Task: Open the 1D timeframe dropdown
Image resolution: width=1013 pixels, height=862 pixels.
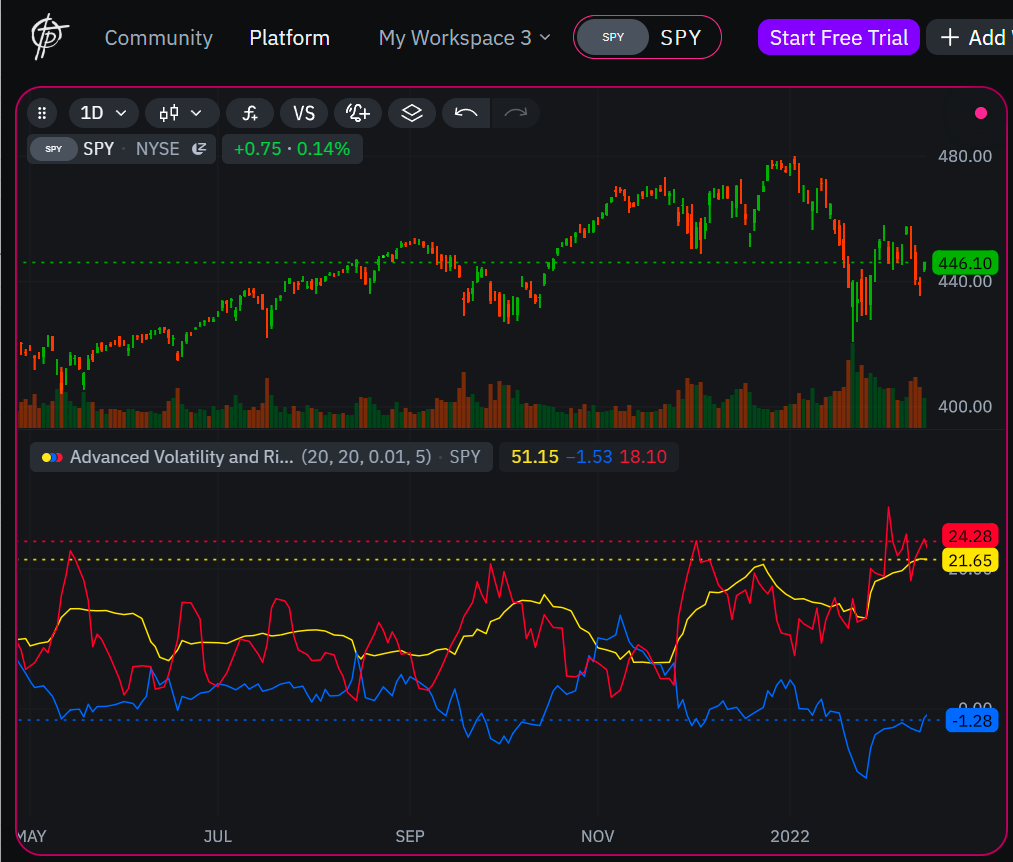Action: pyautogui.click(x=103, y=113)
